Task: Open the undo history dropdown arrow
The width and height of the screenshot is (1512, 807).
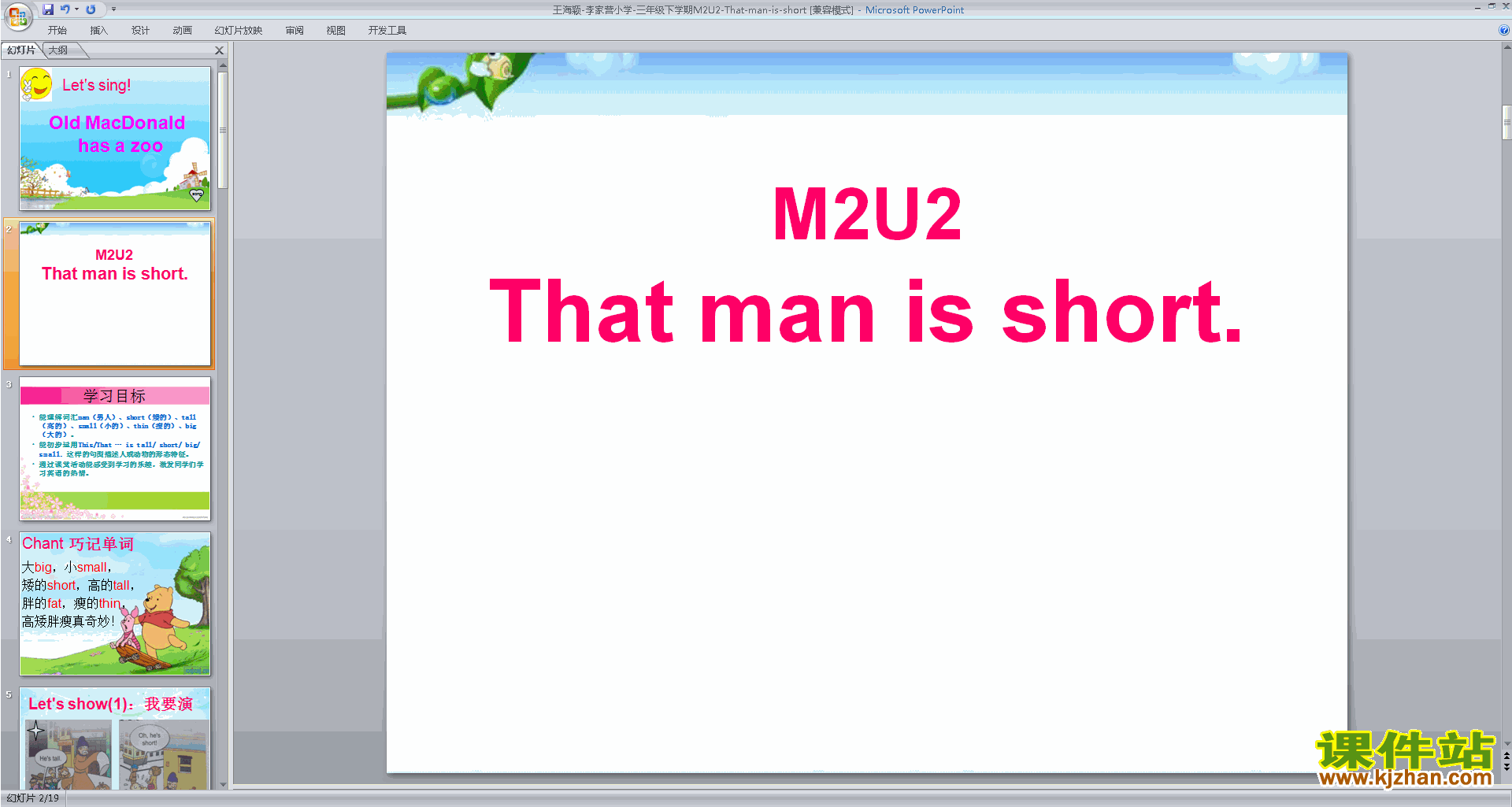Action: click(76, 9)
